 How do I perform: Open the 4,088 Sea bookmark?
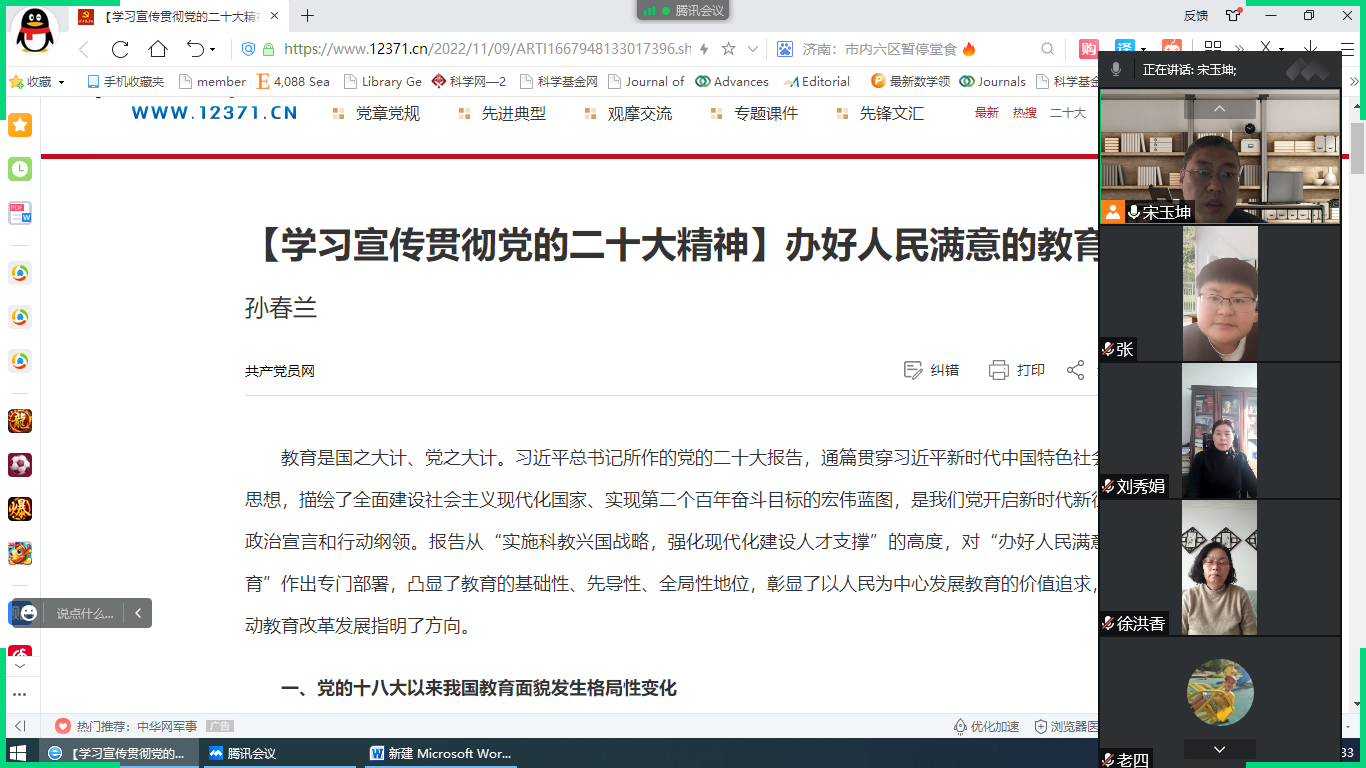[293, 82]
